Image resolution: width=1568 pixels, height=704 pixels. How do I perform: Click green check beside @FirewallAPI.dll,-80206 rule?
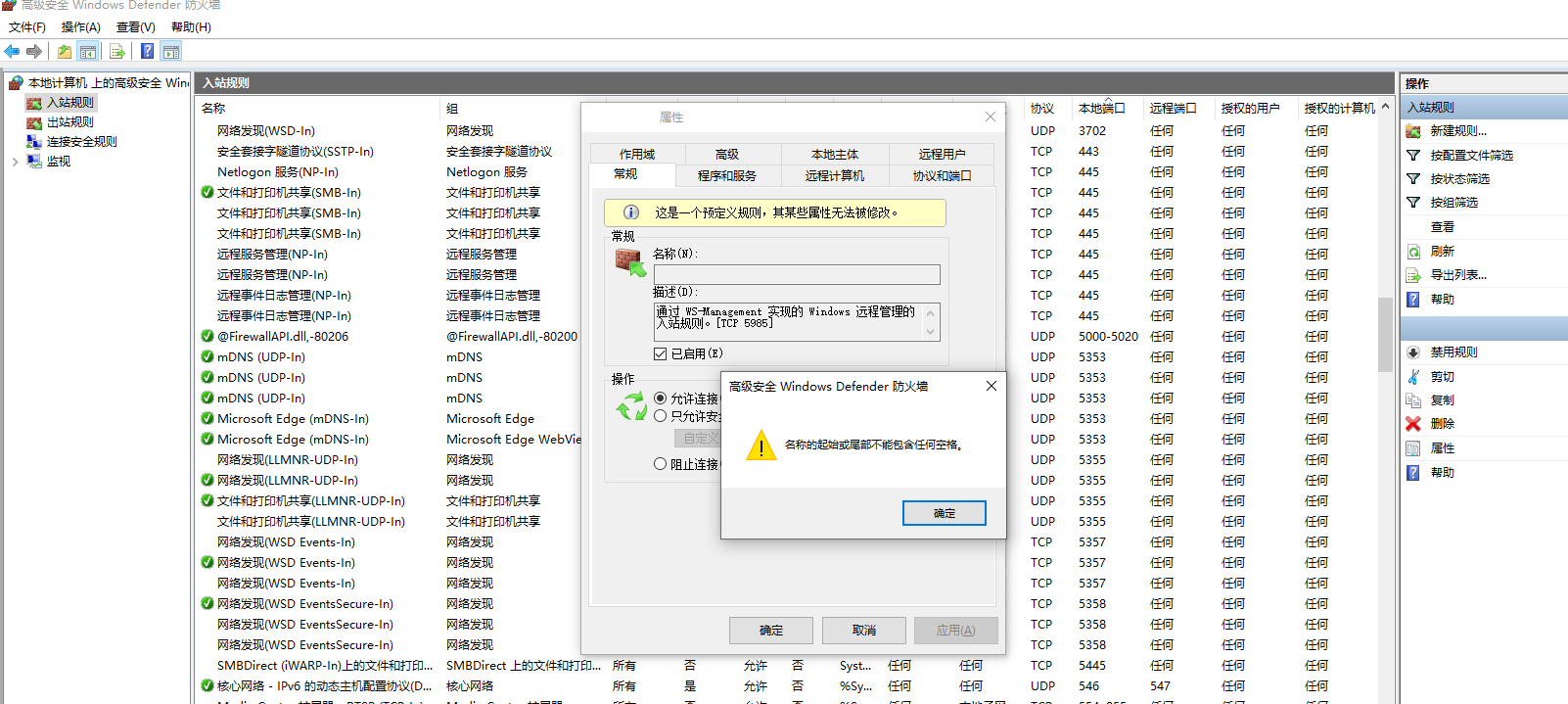click(x=208, y=336)
